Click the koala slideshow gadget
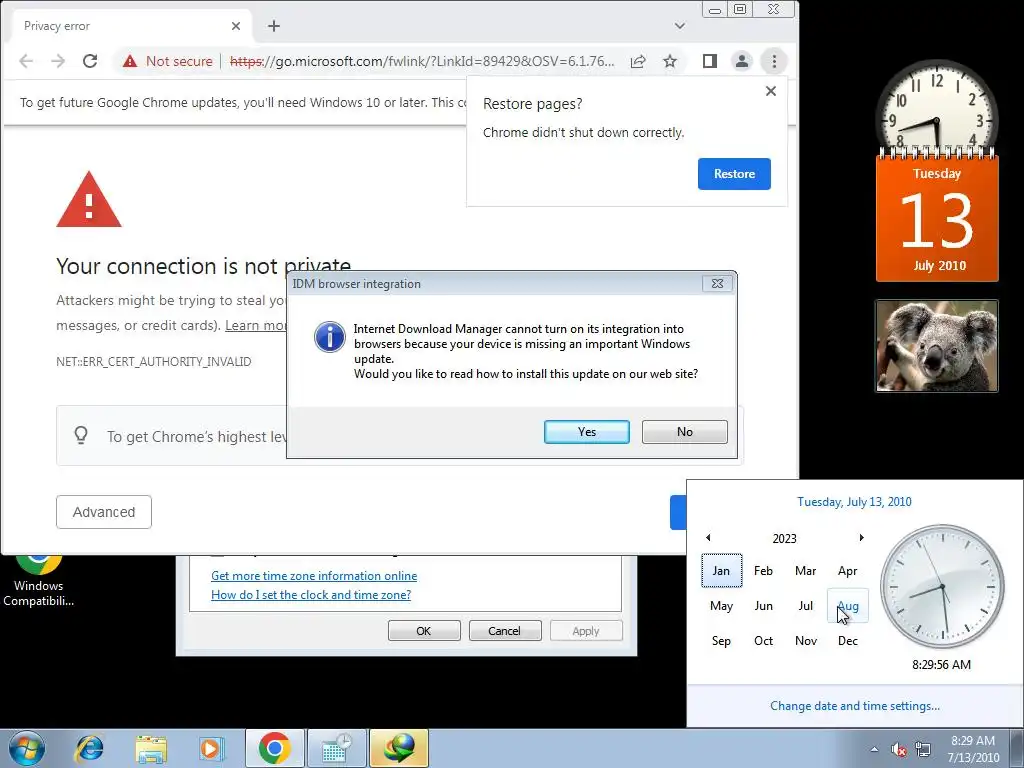Screen dimensions: 1024x768 click(937, 346)
